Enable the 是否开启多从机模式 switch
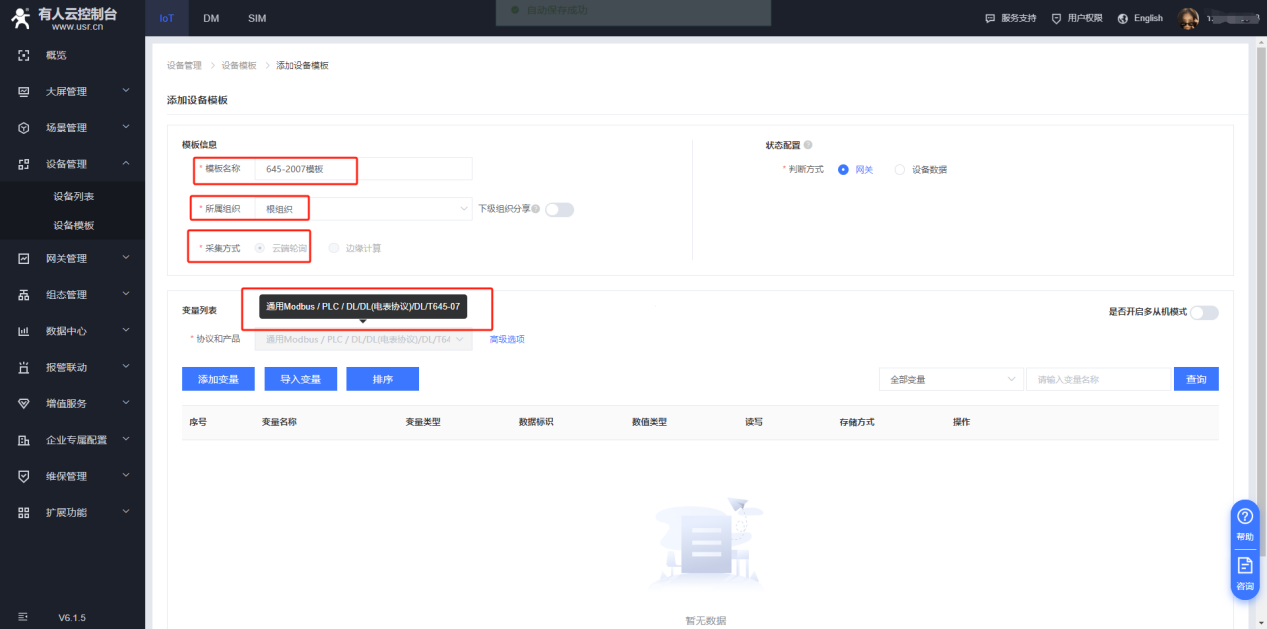The image size is (1267, 629). point(1204,312)
